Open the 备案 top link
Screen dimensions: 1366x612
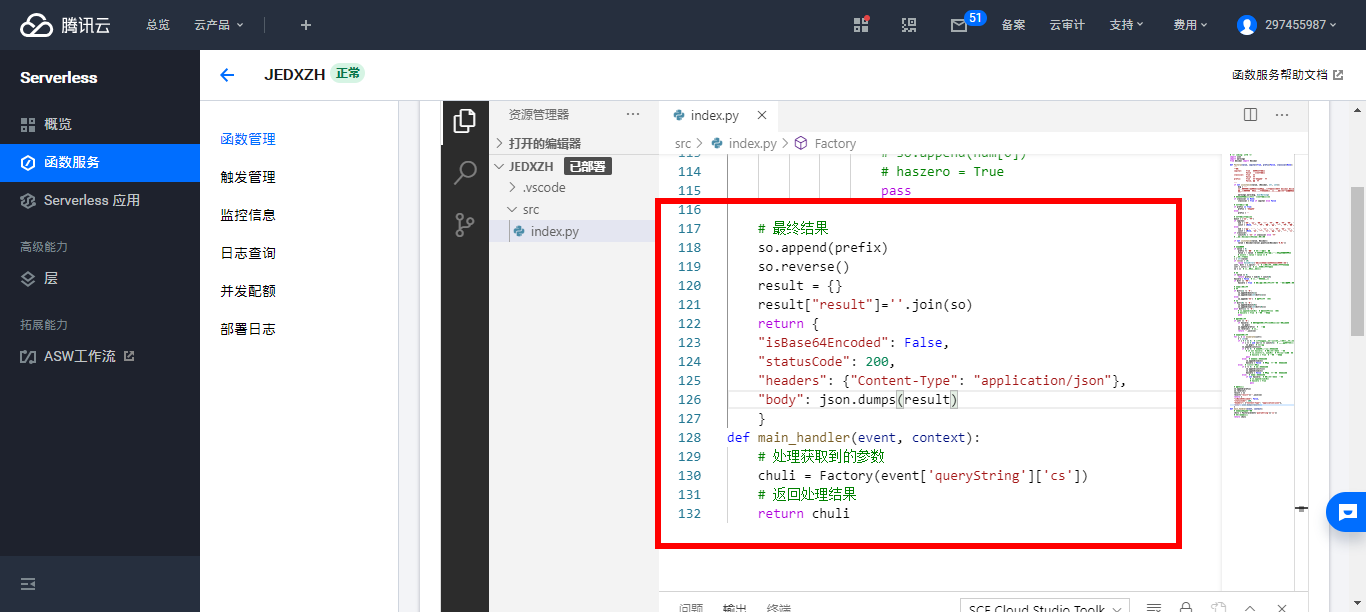tap(1013, 25)
